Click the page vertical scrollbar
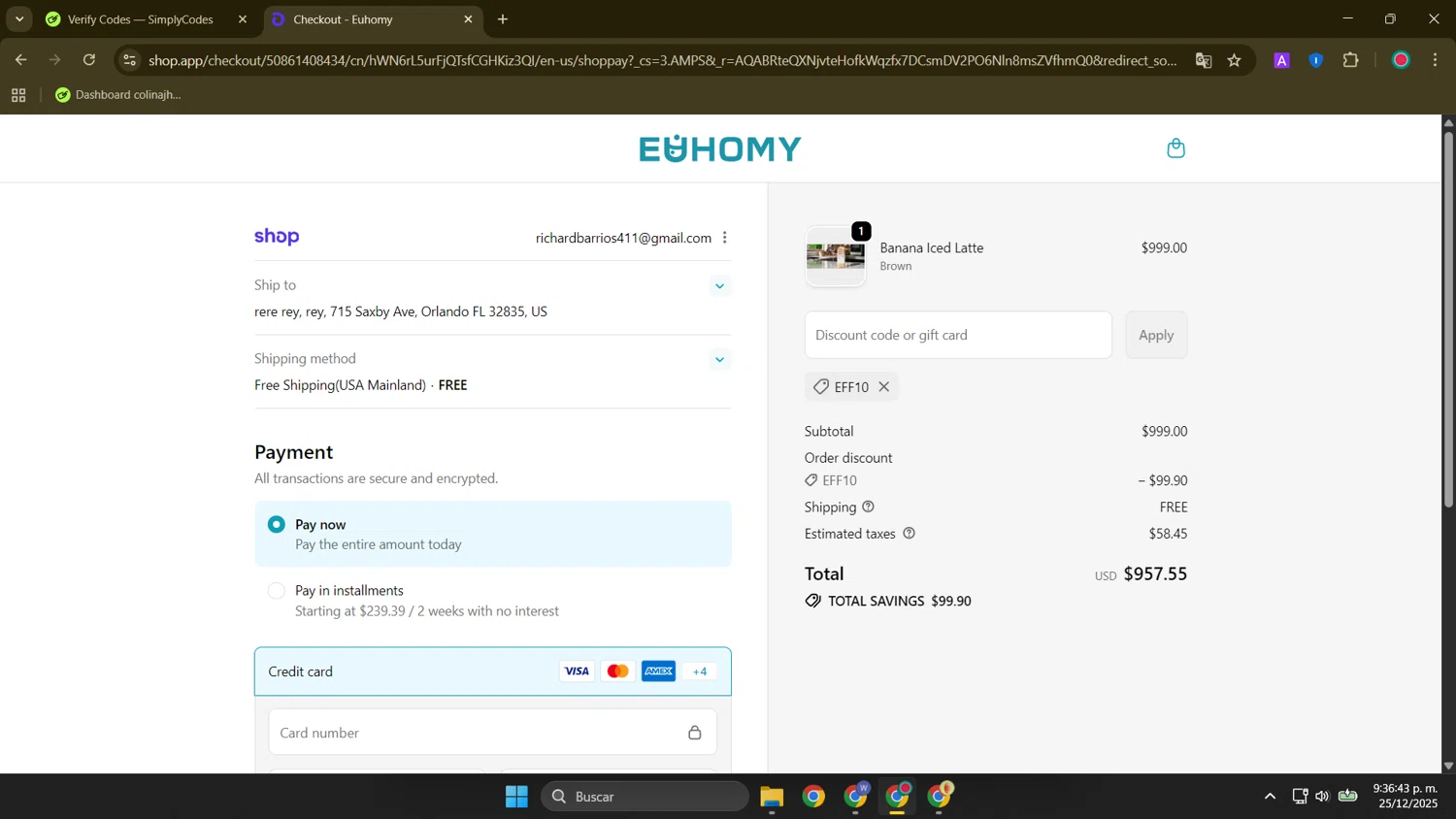 pos(1448,318)
